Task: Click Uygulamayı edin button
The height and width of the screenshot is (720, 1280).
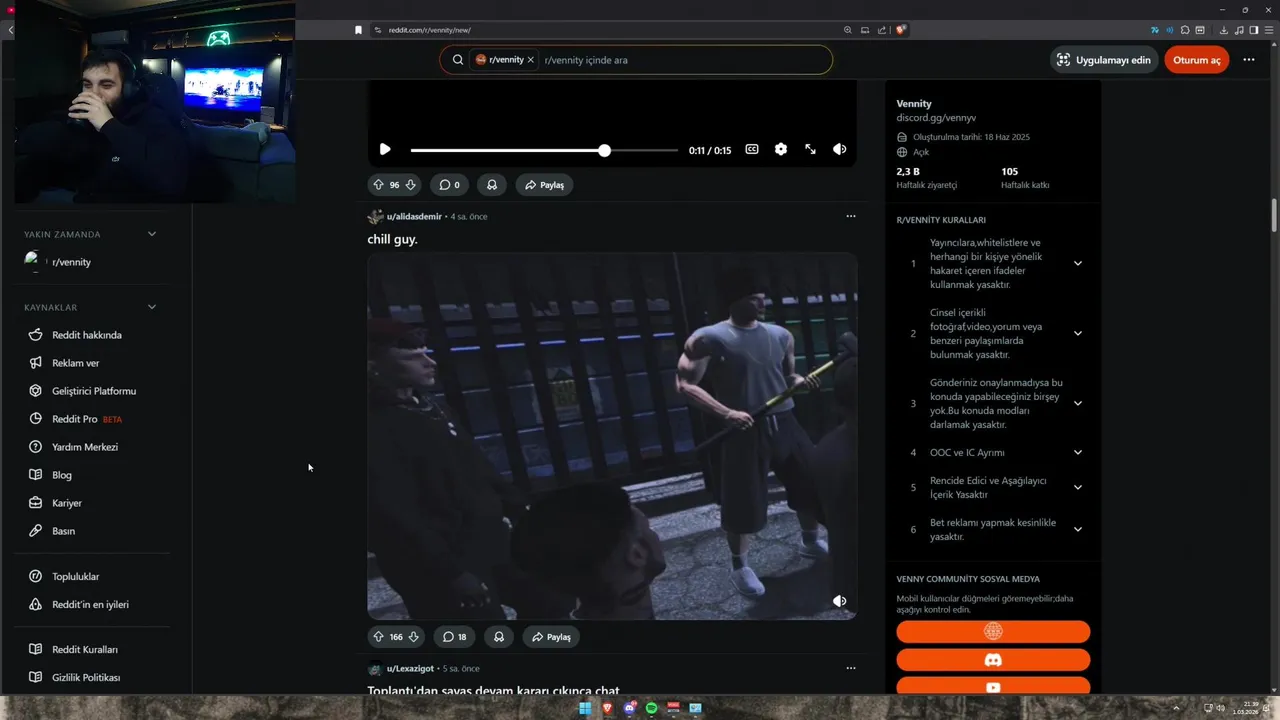Action: point(1103,60)
